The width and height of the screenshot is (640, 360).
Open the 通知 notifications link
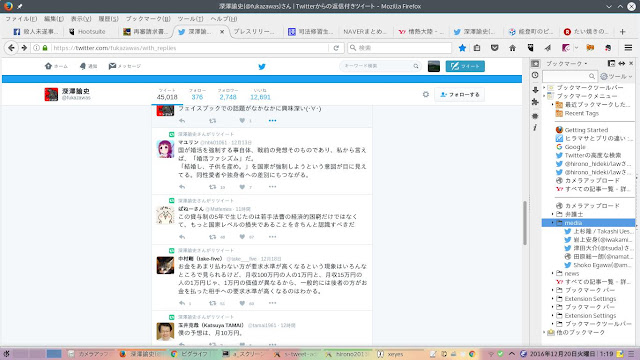[89, 66]
